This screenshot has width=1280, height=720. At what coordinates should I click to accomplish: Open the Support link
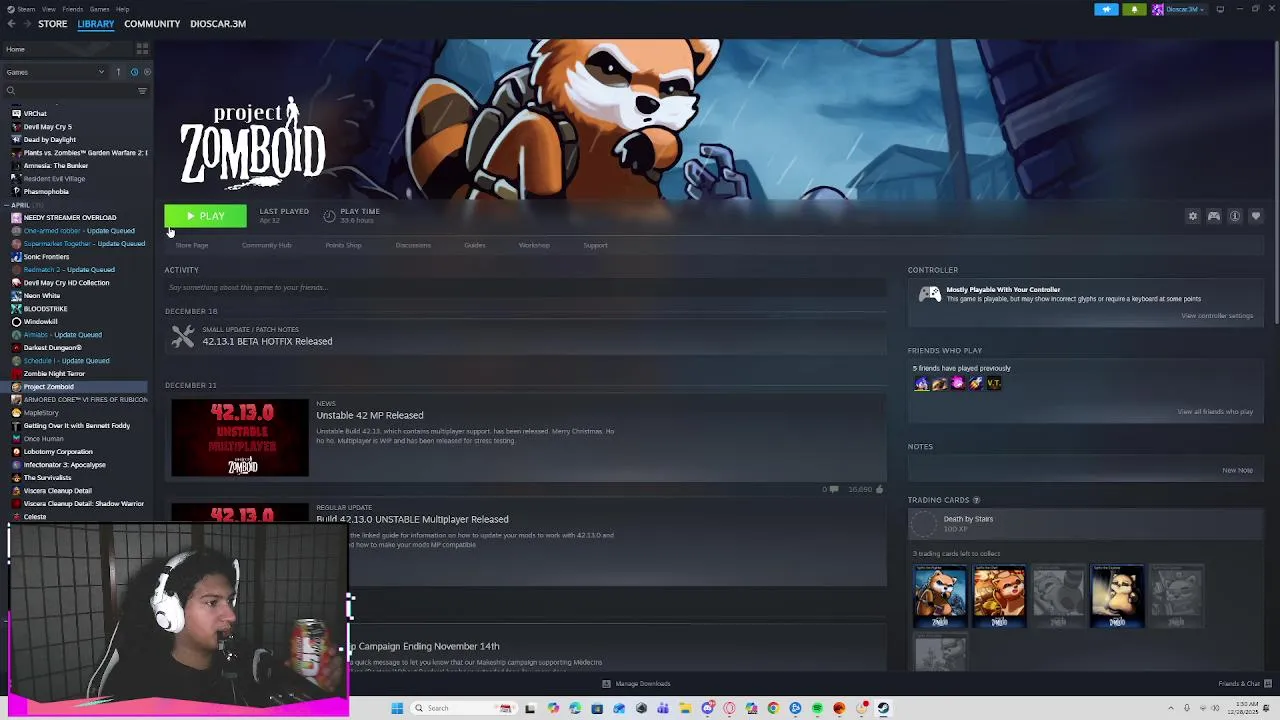tap(595, 245)
